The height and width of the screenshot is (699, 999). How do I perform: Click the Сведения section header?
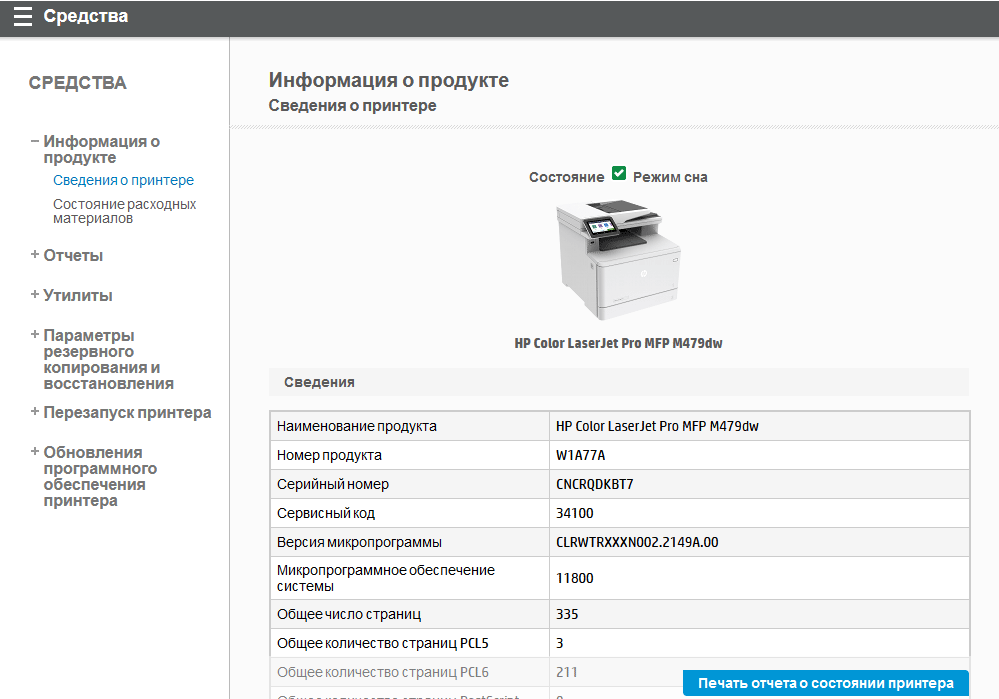coord(319,382)
